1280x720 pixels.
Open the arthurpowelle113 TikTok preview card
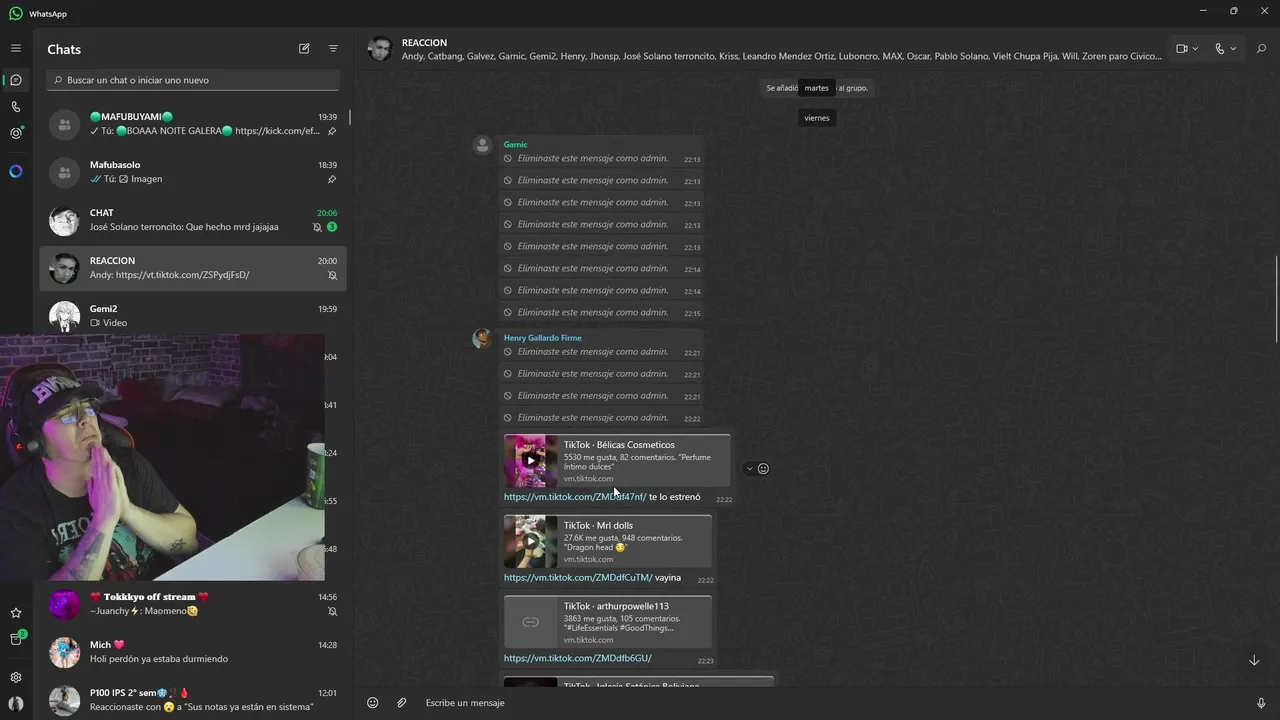pos(608,622)
